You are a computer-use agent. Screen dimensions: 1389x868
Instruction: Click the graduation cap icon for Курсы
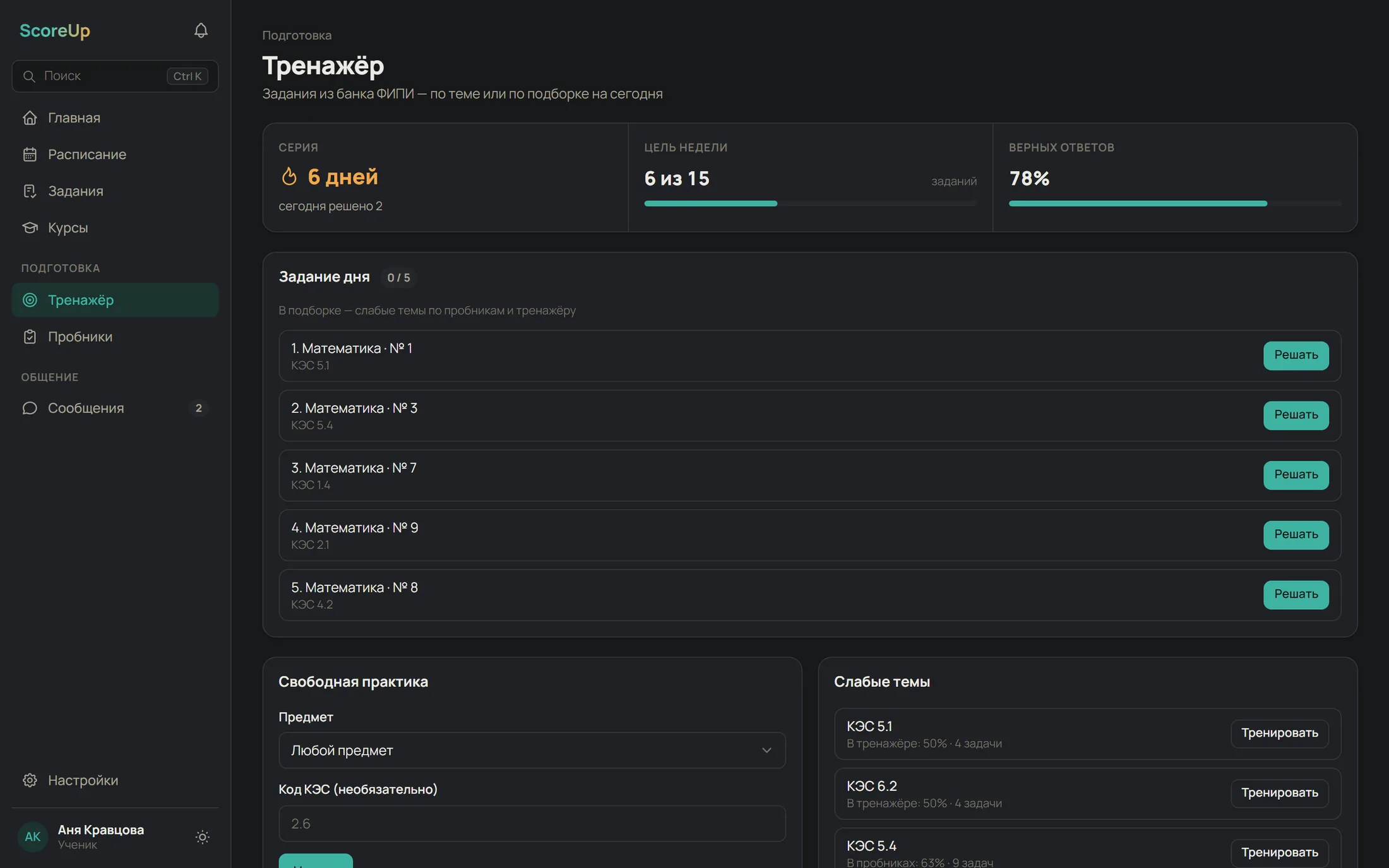(x=30, y=228)
